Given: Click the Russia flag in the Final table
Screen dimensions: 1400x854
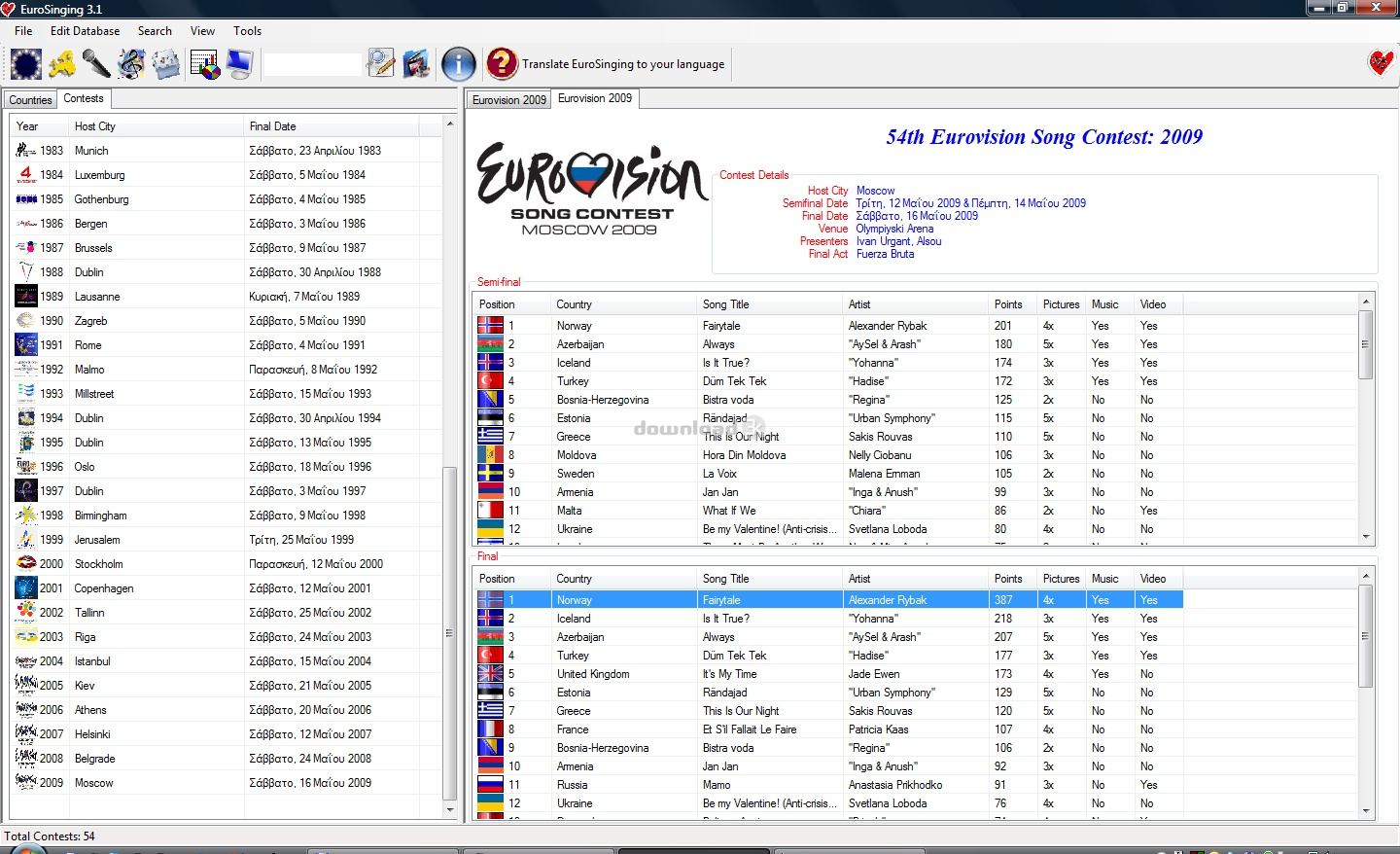Looking at the screenshot, I should coord(490,785).
